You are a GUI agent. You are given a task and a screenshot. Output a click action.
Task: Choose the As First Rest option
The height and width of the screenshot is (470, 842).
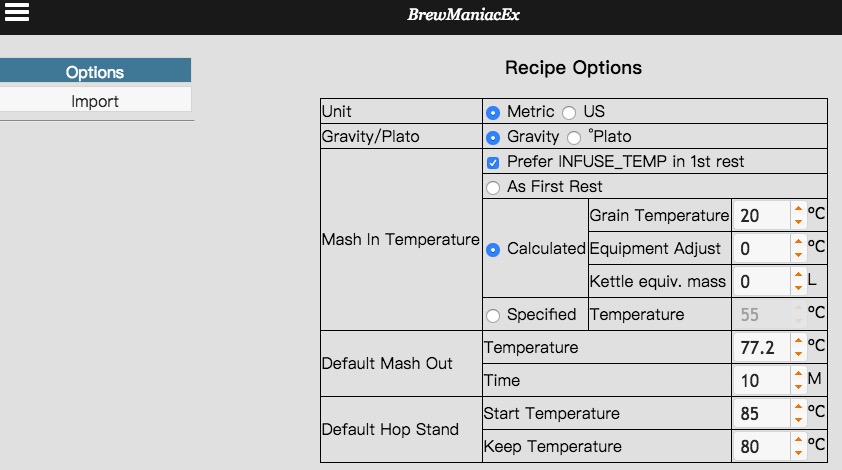pyautogui.click(x=493, y=188)
